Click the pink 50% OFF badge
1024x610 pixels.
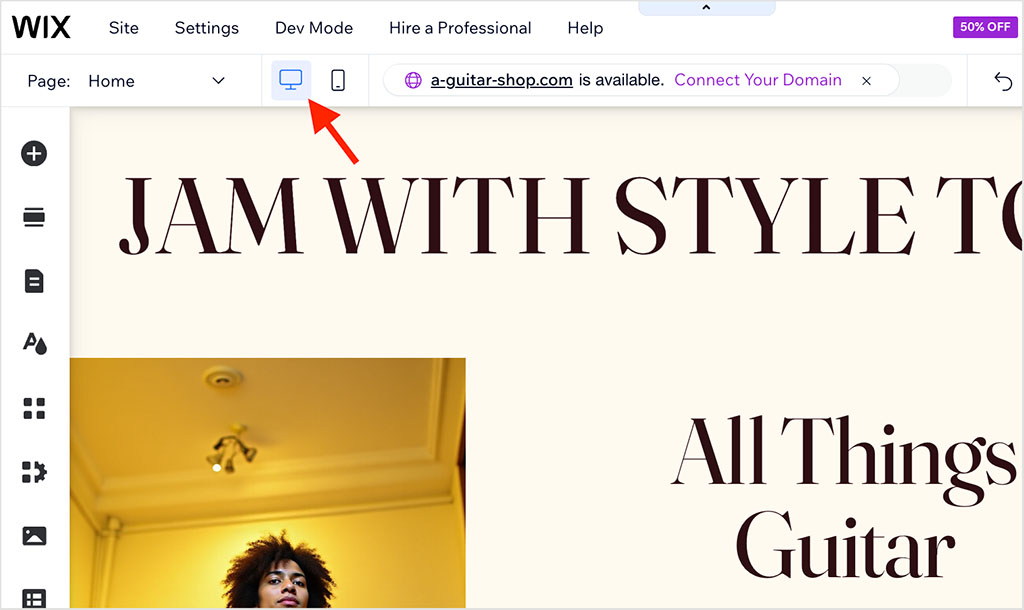(984, 27)
